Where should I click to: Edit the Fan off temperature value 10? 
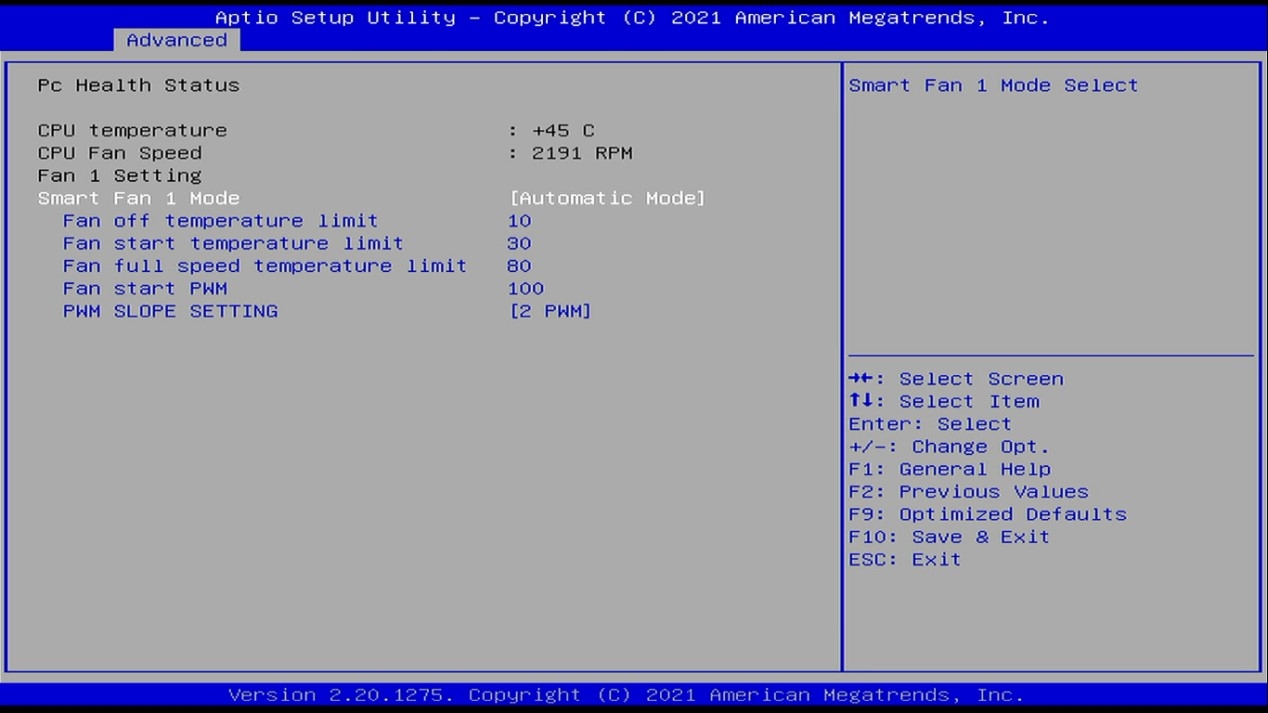click(x=519, y=221)
